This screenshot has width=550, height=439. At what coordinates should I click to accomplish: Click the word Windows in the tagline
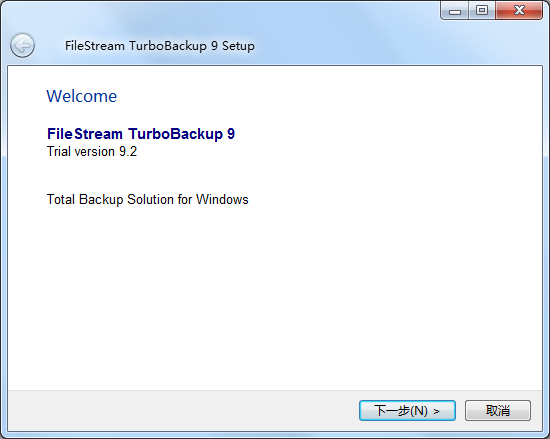pyautogui.click(x=222, y=200)
